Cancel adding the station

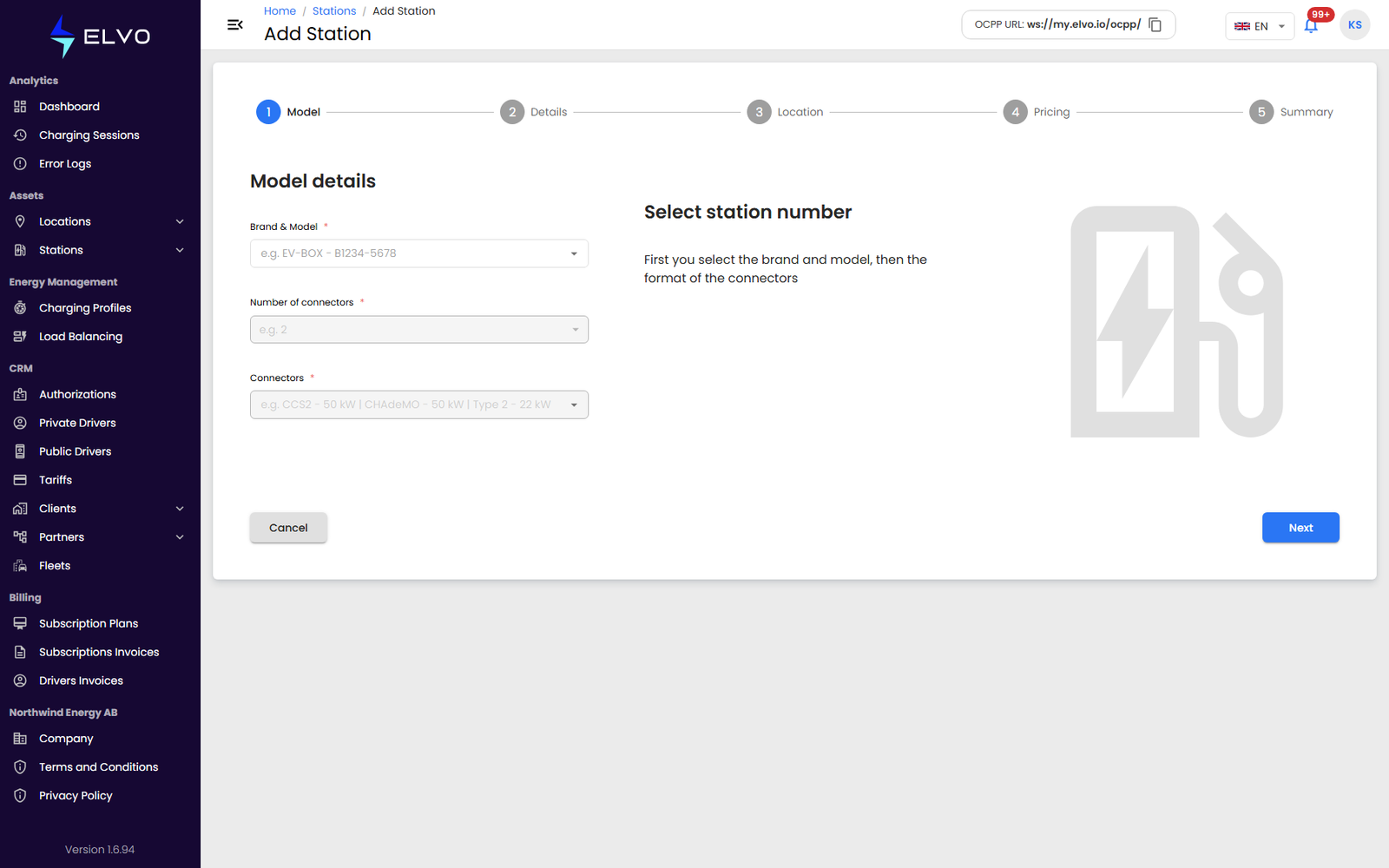click(288, 528)
